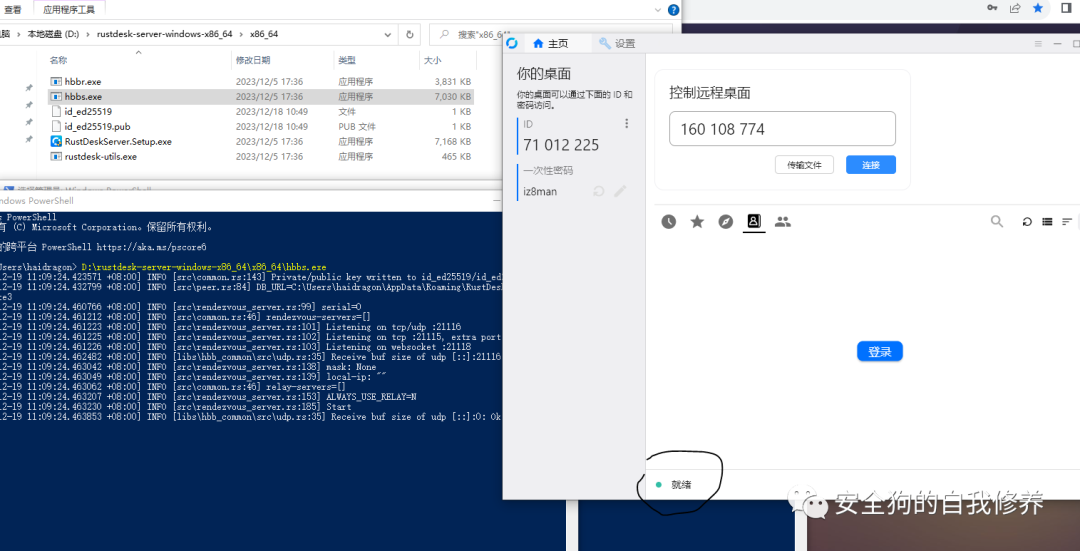The image size is (1080, 551).
Task: Click the browser bookmark star icon
Action: [1037, 8]
